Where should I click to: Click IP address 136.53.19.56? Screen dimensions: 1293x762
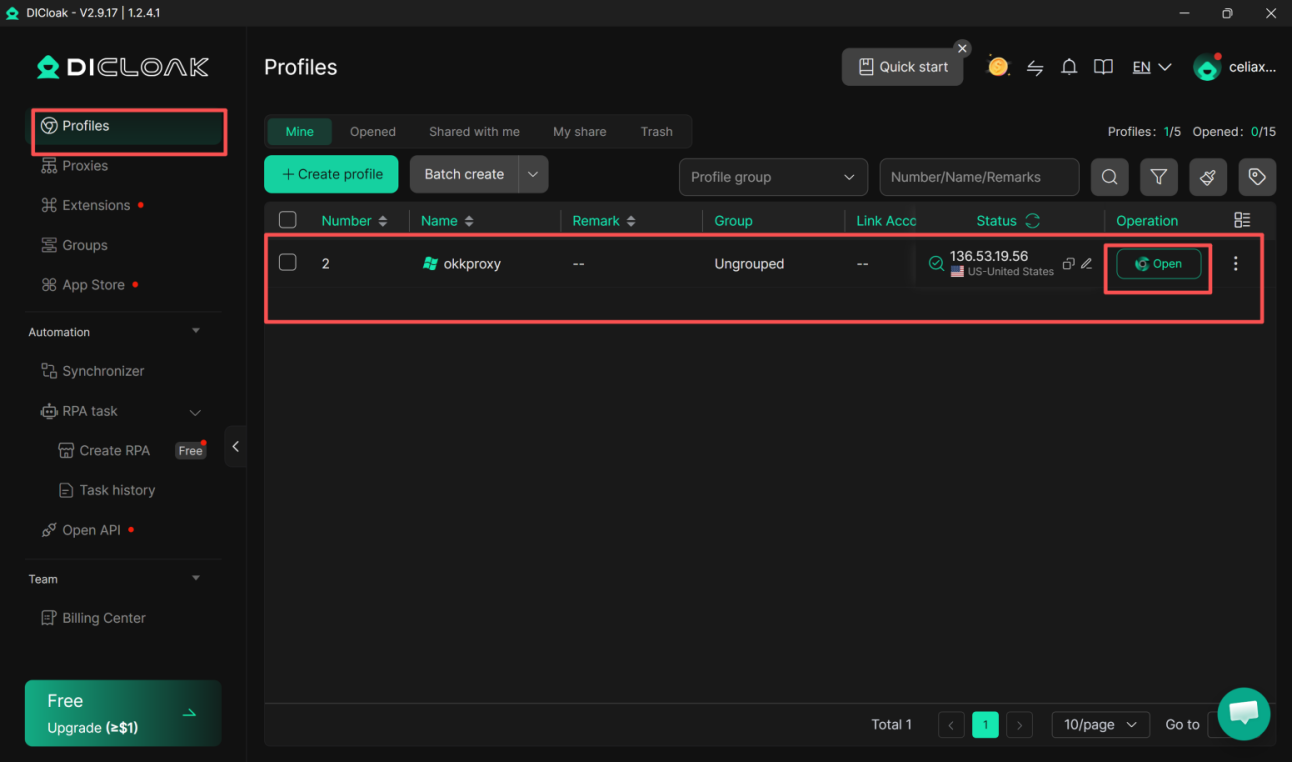coord(989,256)
